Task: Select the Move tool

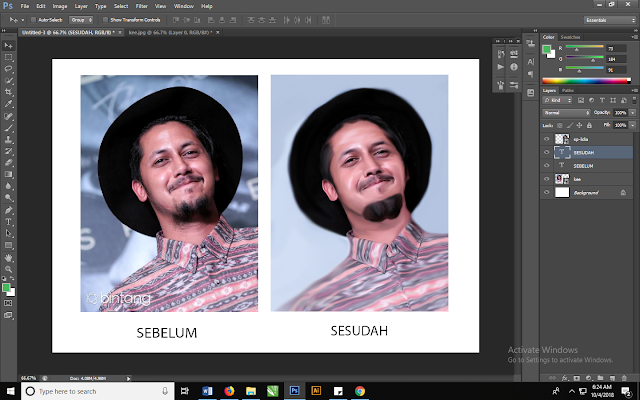Action: coord(9,46)
